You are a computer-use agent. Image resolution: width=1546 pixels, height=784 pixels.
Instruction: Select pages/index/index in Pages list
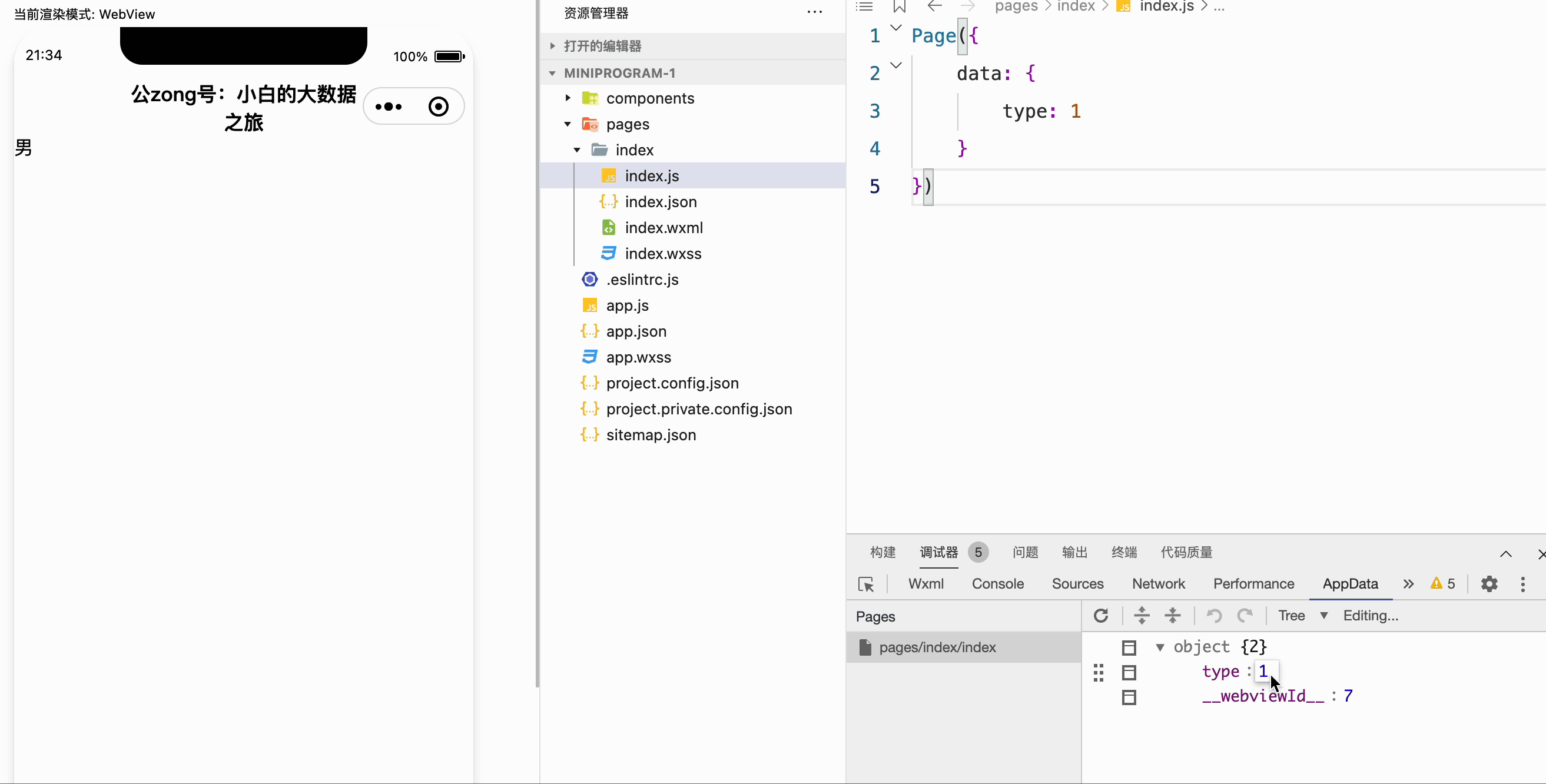point(937,647)
